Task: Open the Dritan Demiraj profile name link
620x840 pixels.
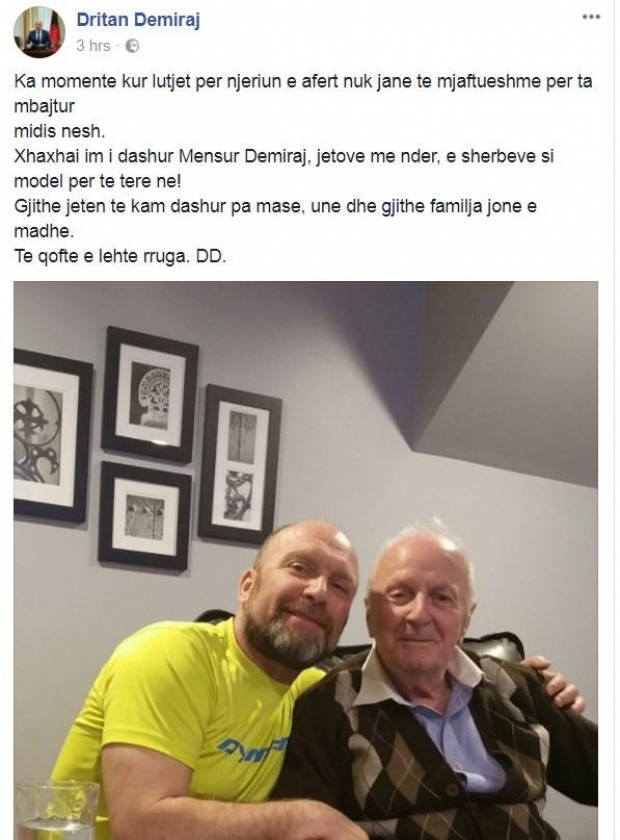Action: click(x=138, y=20)
